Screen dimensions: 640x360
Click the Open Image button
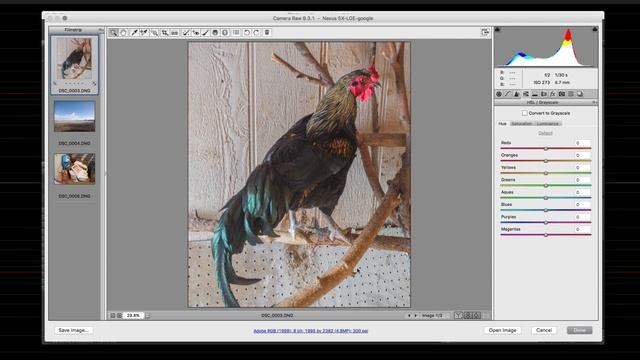[x=502, y=330]
